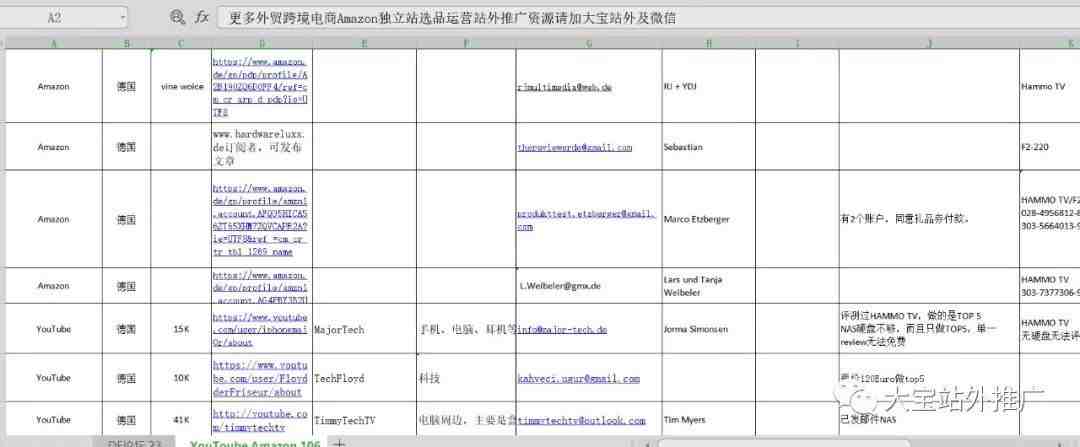
Task: Select the 'Hammo TV' cell in RJ + YDJ row
Action: point(1050,87)
